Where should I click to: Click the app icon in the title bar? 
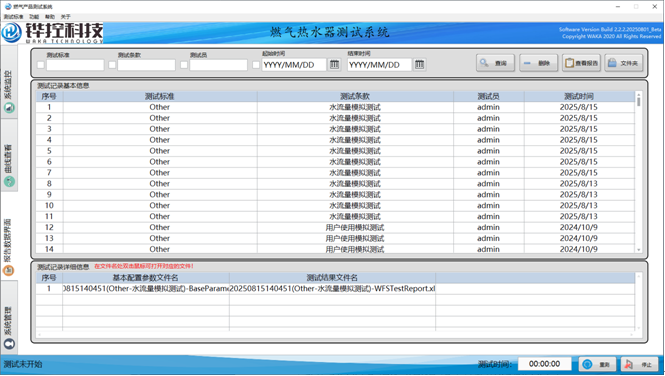tap(8, 6)
